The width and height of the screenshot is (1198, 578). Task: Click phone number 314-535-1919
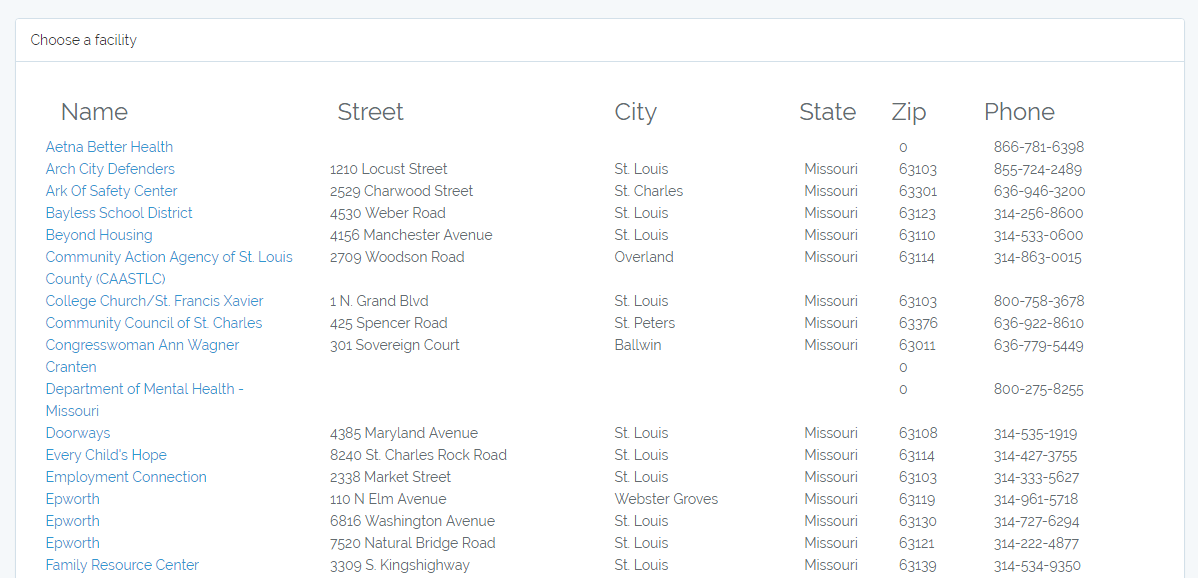pyautogui.click(x=1035, y=433)
